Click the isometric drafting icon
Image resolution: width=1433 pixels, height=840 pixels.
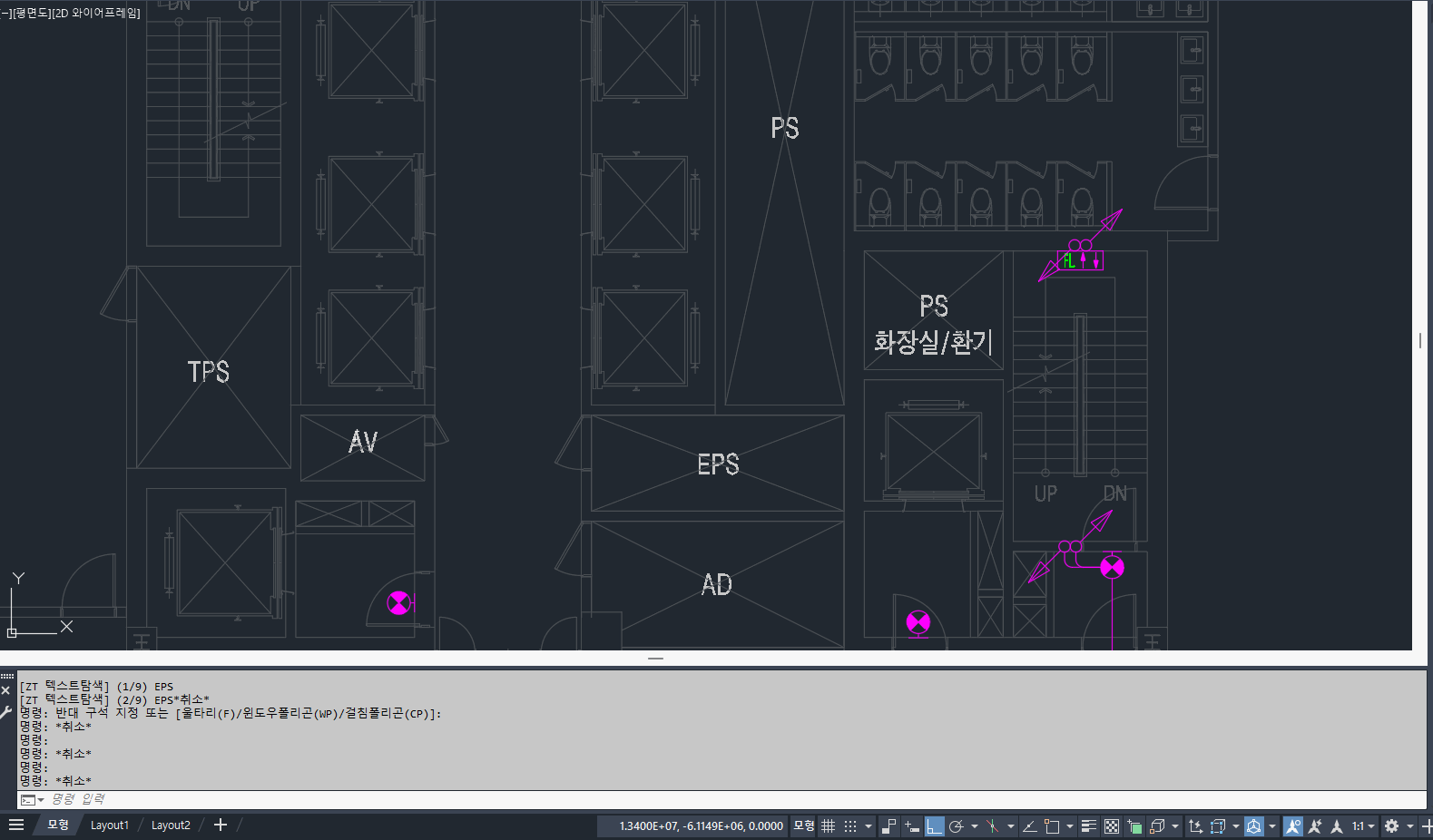992,826
